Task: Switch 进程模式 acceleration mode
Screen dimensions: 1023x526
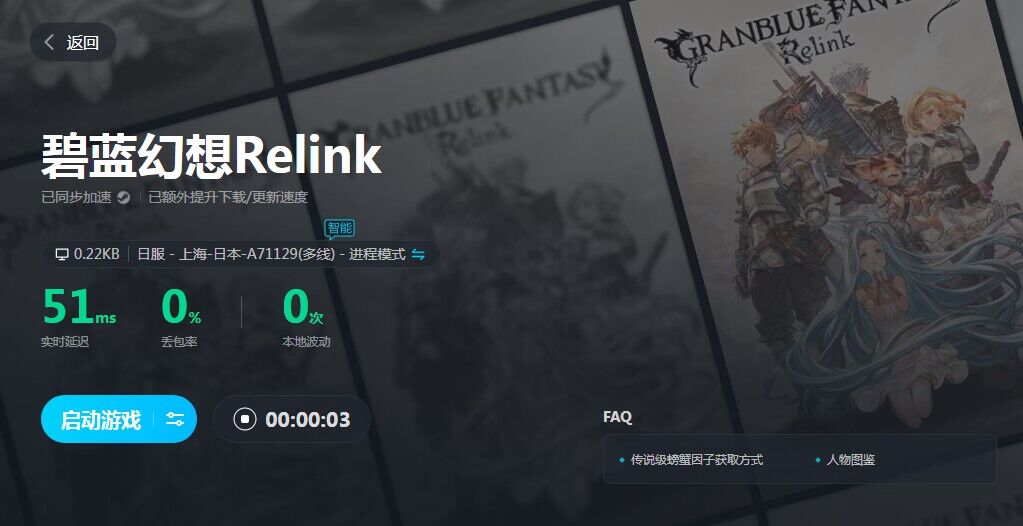Action: pyautogui.click(x=376, y=255)
